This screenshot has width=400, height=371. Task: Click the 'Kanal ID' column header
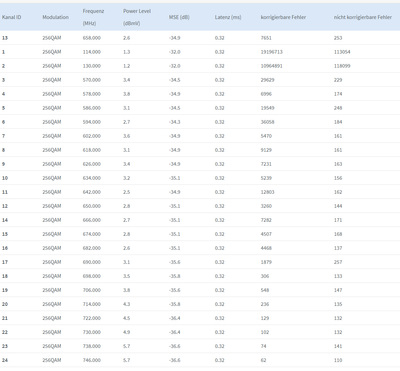click(x=12, y=17)
